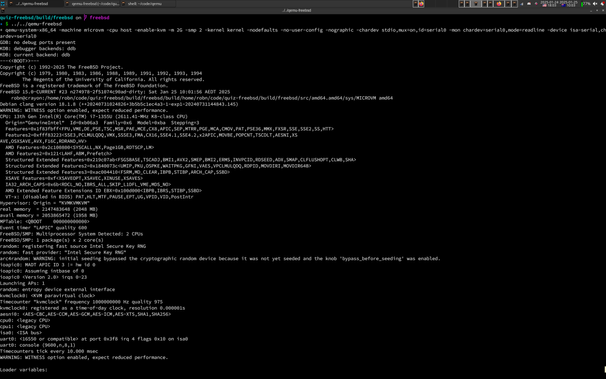Open the blue applications menu icon
The width and height of the screenshot is (606, 379).
pos(2,3)
